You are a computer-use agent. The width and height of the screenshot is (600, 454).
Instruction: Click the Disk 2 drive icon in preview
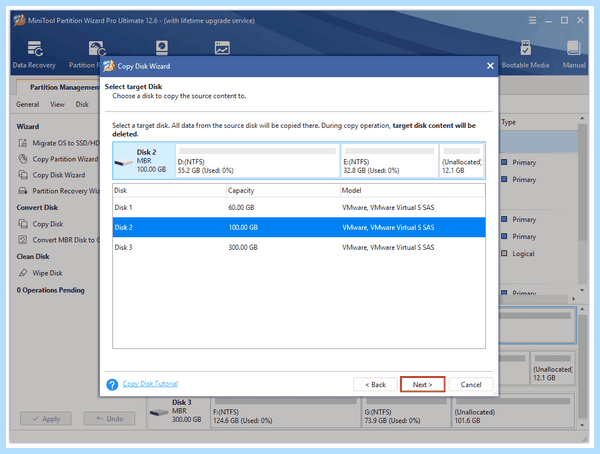(124, 162)
